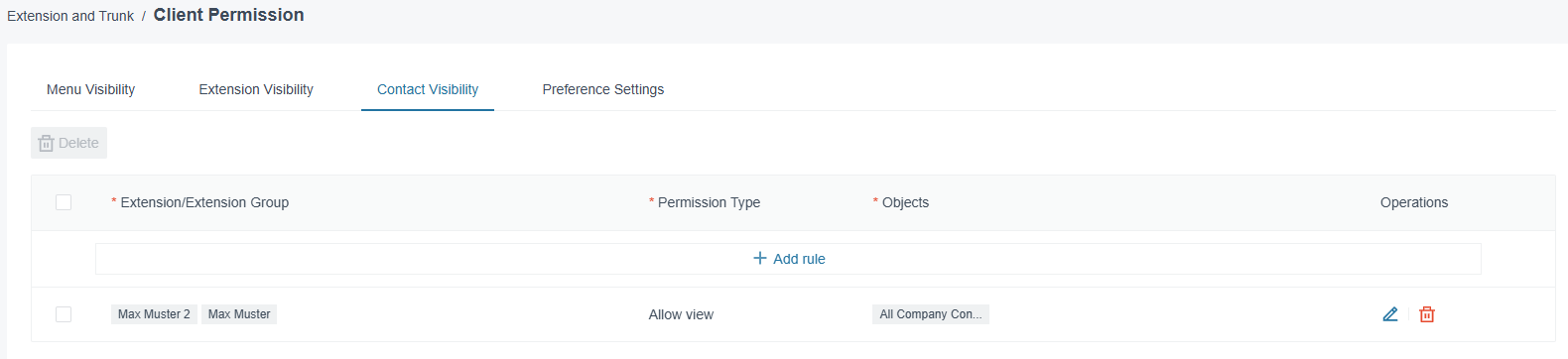Click the Objects column header
1568x359 pixels.
905,202
